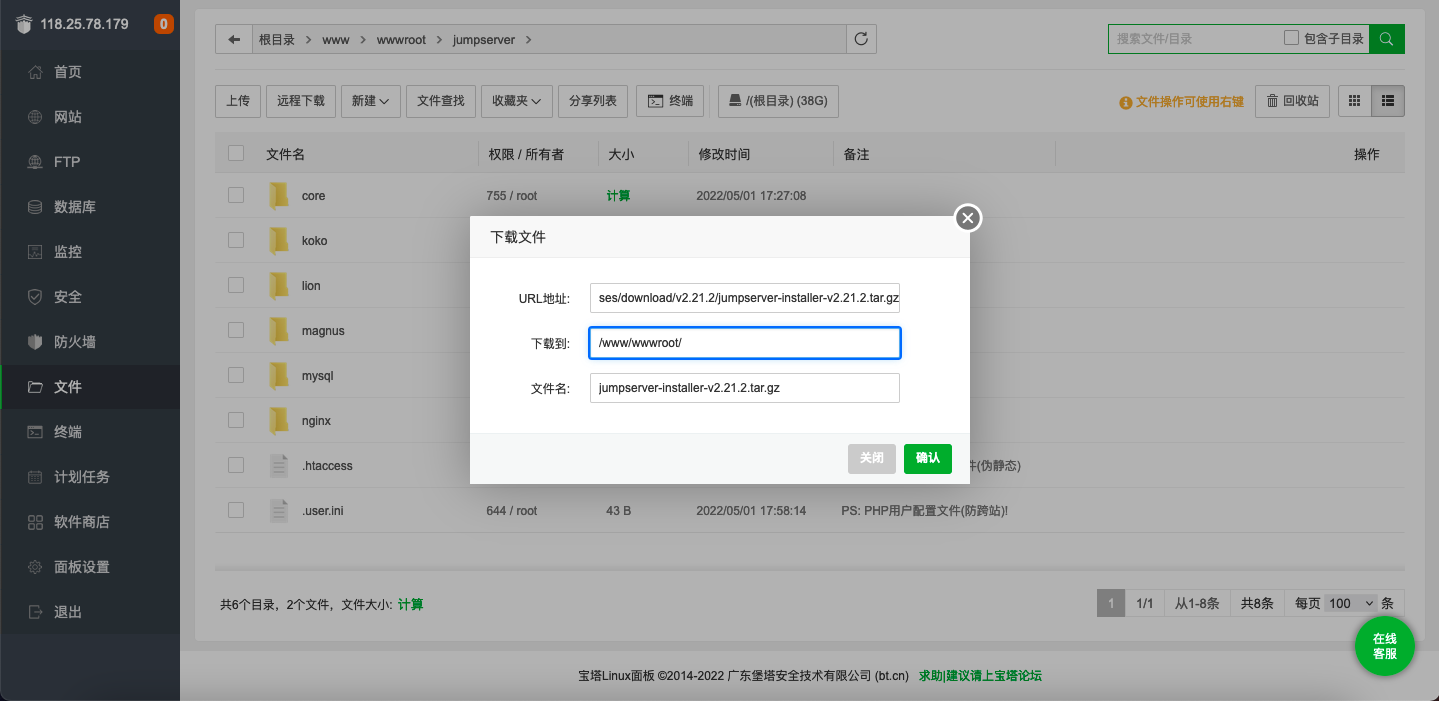The image size is (1439, 701).
Task: Open the 终端 toolbar button
Action: [670, 101]
